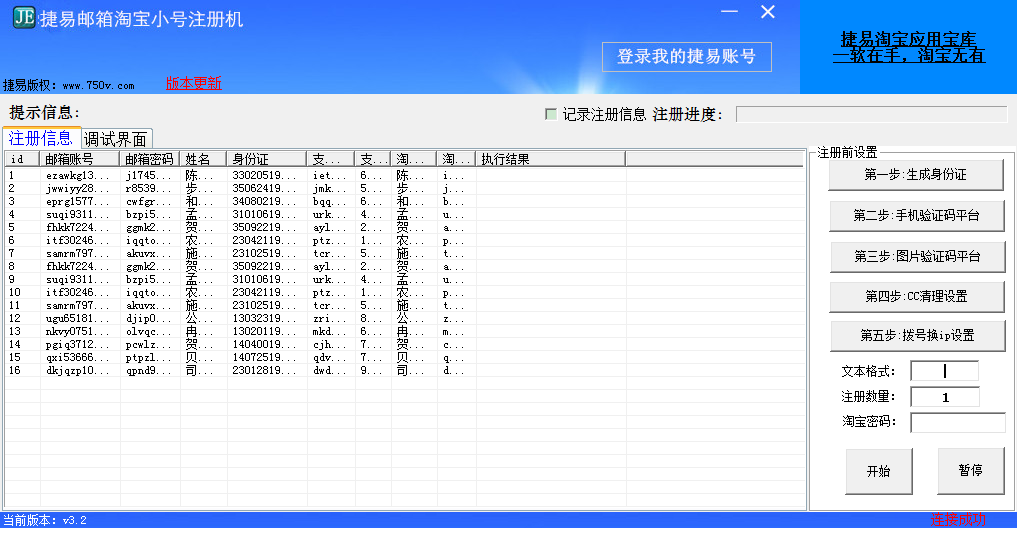Click the 捷易版权 www.750v.com text

point(69,85)
